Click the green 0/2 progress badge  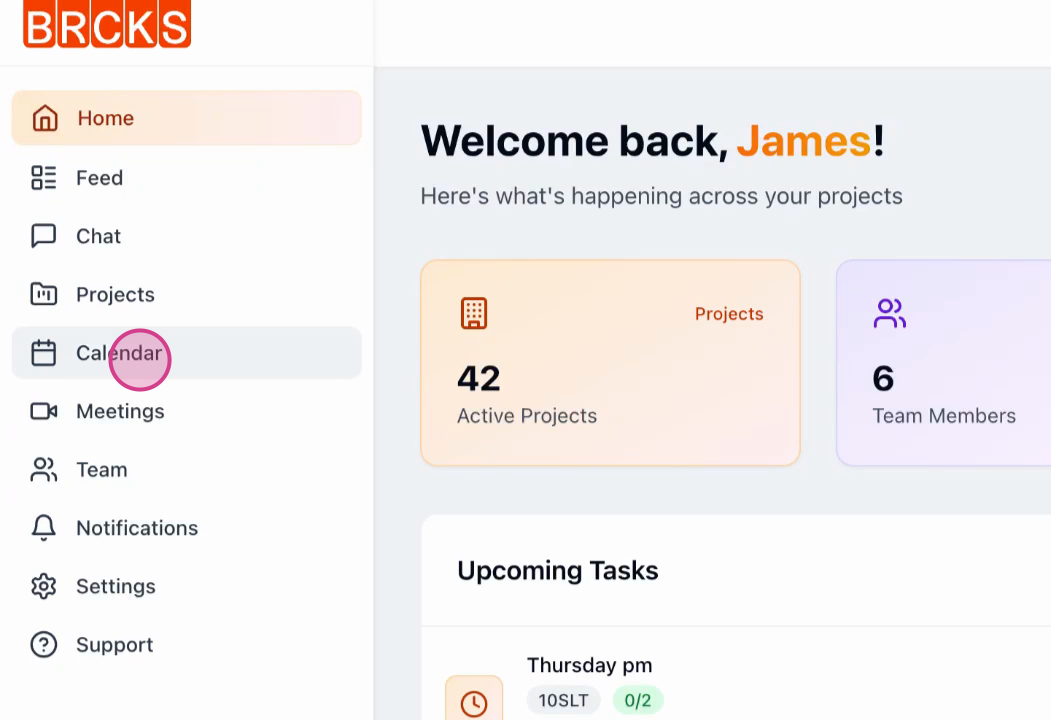(x=637, y=701)
